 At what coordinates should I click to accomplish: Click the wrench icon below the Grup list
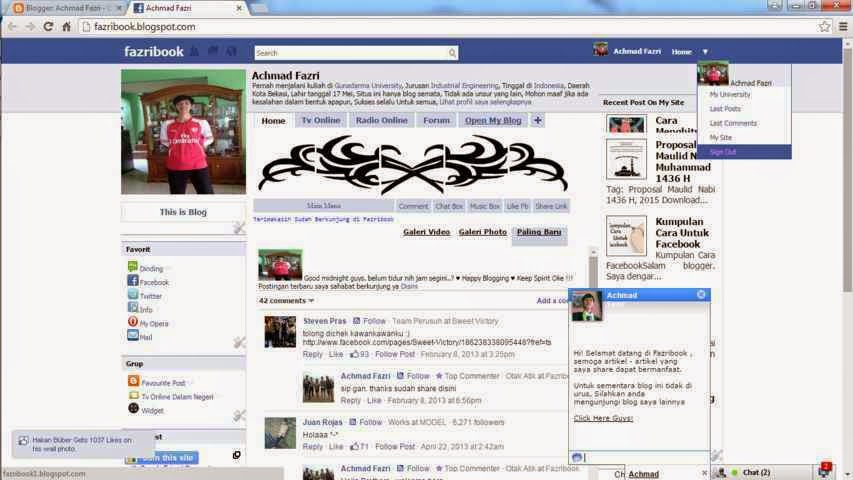point(239,416)
